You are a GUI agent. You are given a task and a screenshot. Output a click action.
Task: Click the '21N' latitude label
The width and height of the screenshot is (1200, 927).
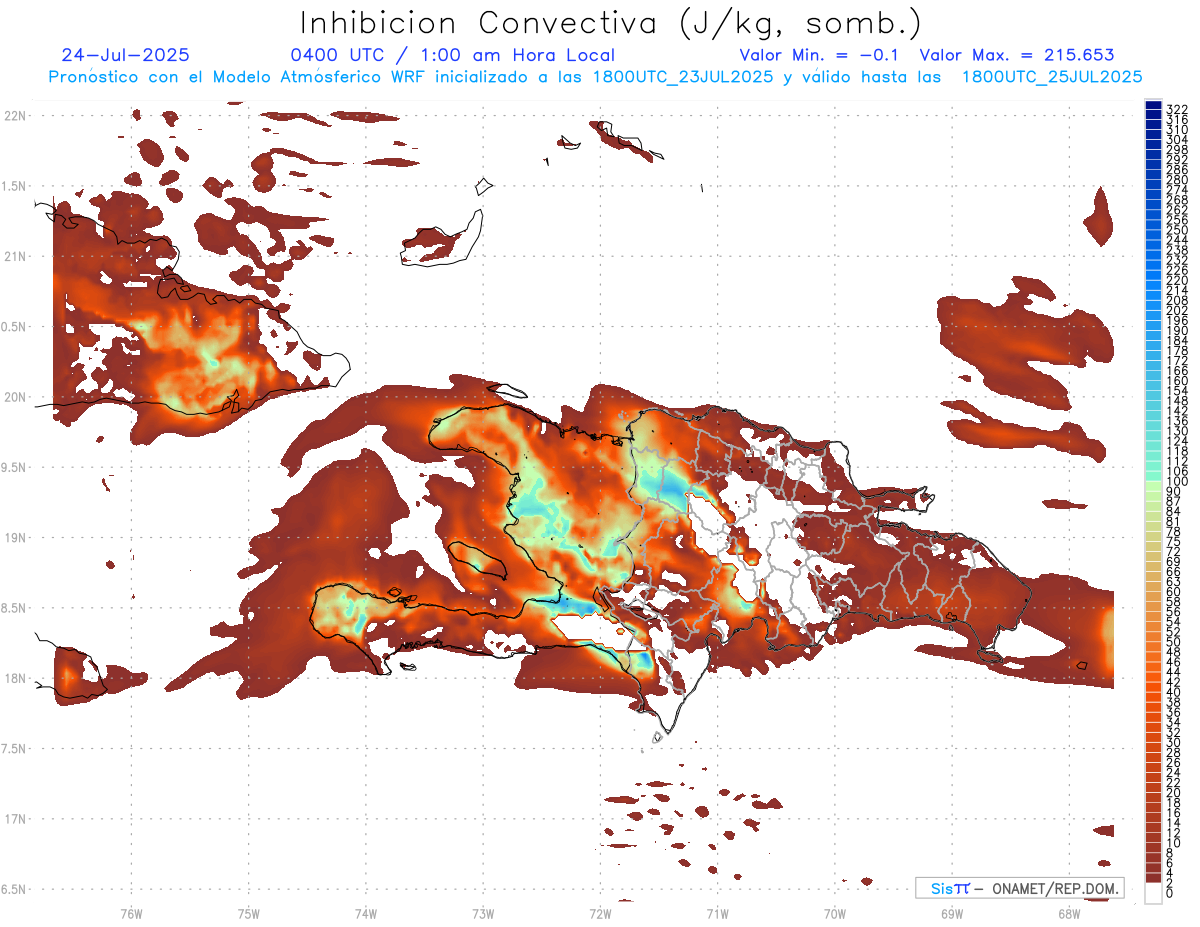pos(14,257)
